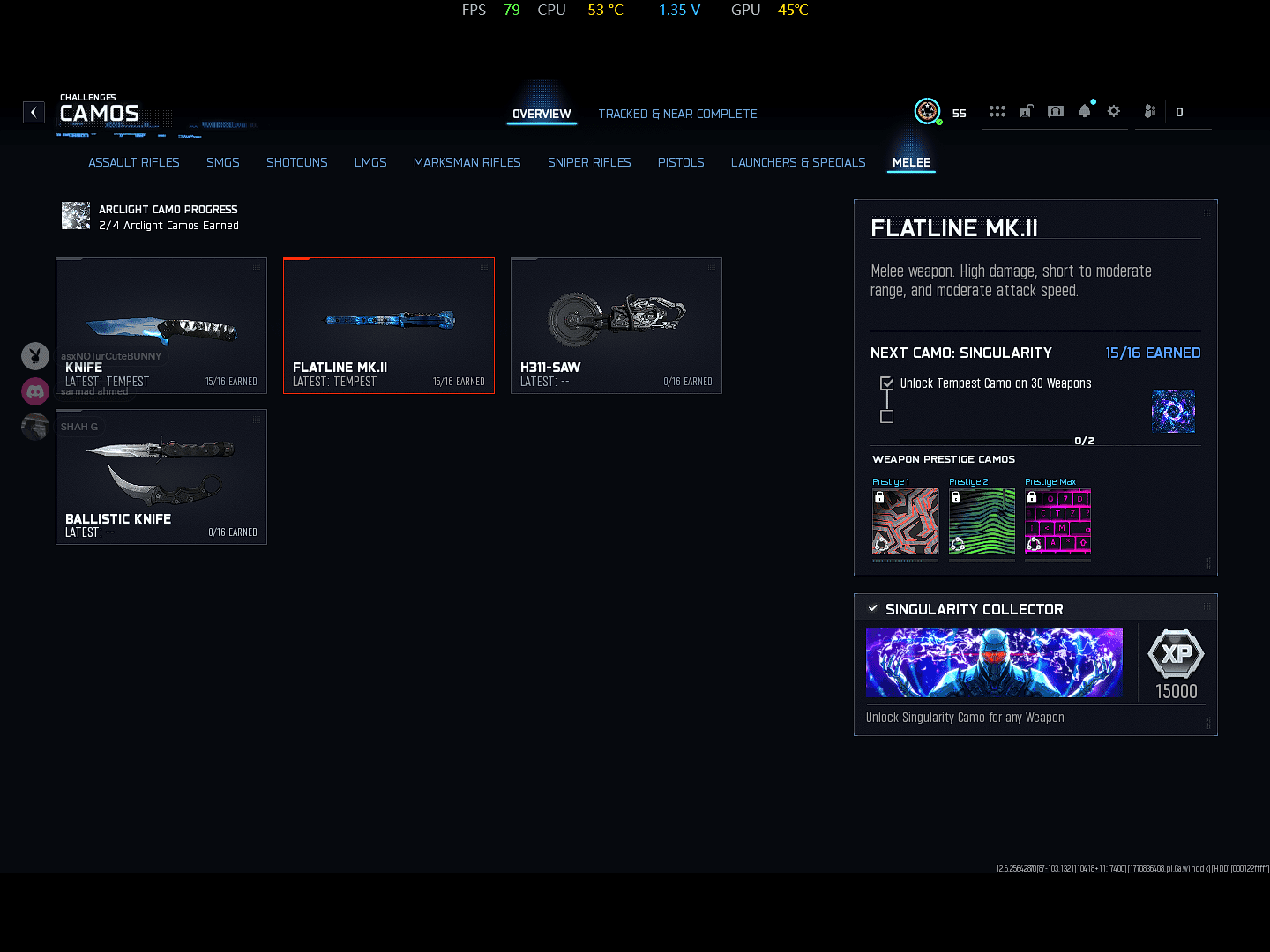
Task: Open the settings gear icon
Action: click(1114, 112)
